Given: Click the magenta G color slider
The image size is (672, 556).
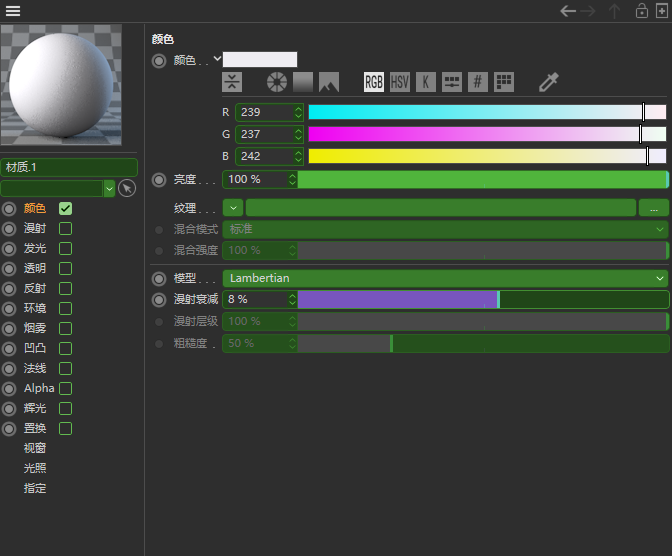Looking at the screenshot, I should coord(487,135).
